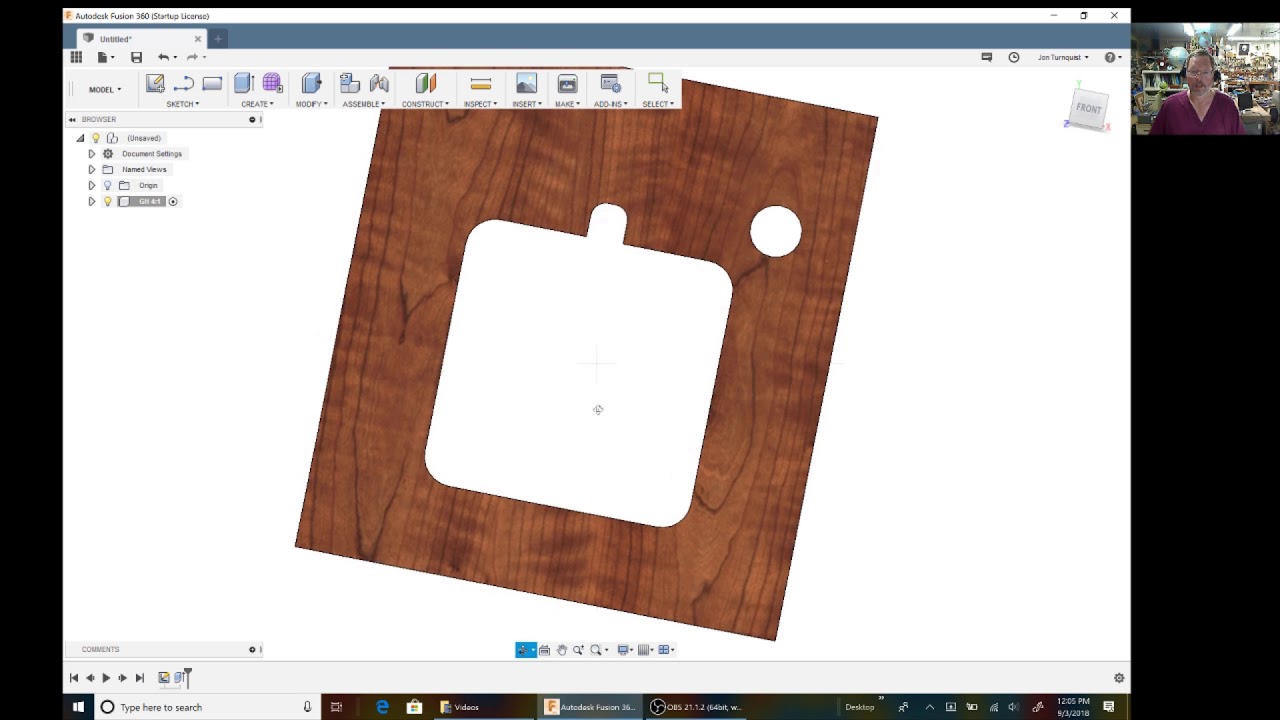Image resolution: width=1280 pixels, height=720 pixels.
Task: Expand the Origin folder
Action: [91, 186]
